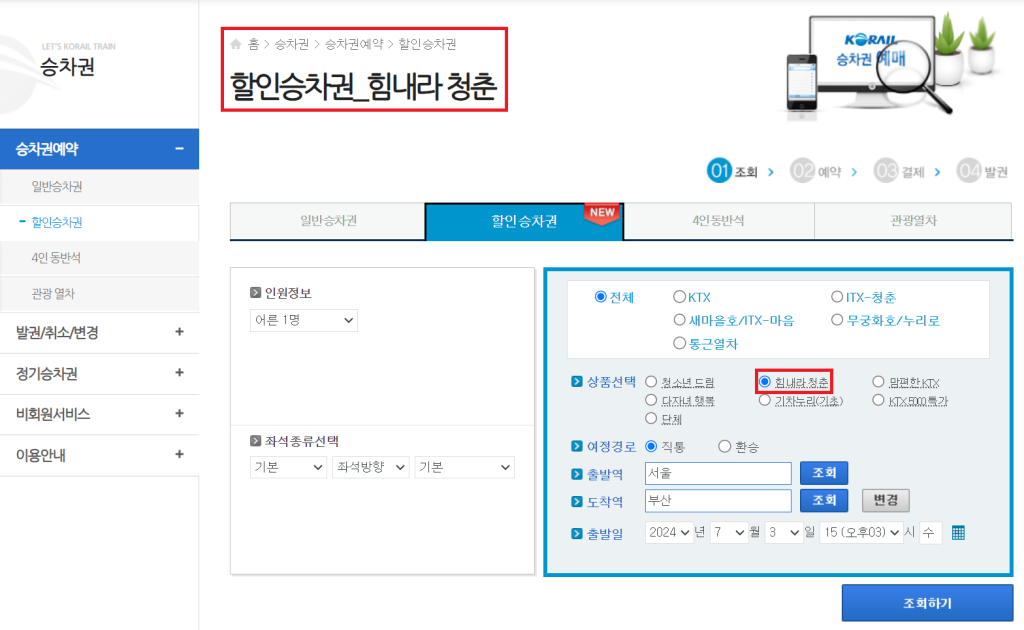
Task: Click the home icon in breadcrumb
Action: [x=236, y=44]
